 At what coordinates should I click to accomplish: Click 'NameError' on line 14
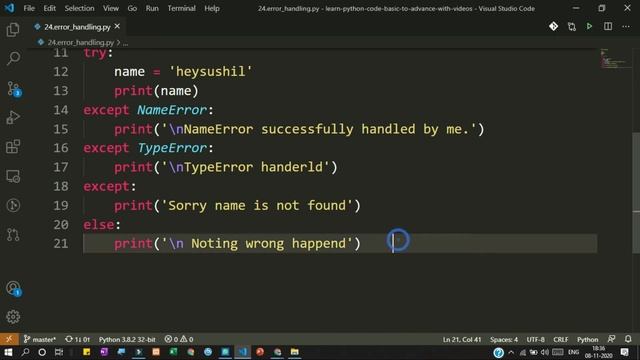click(172, 110)
